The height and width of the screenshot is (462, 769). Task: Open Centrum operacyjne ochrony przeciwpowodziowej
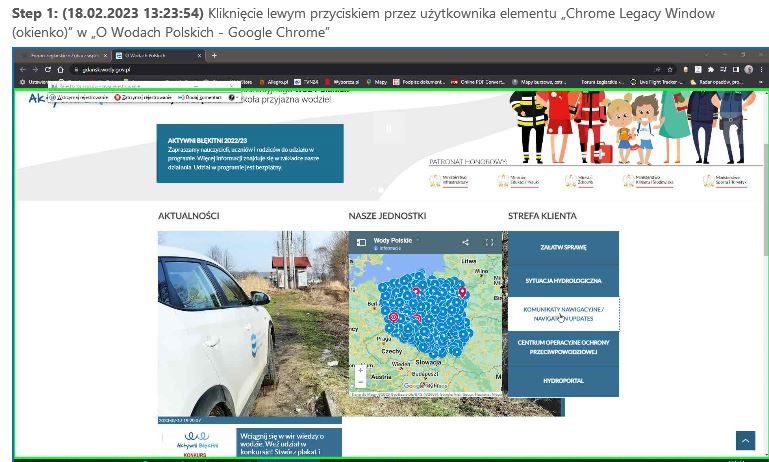563,347
